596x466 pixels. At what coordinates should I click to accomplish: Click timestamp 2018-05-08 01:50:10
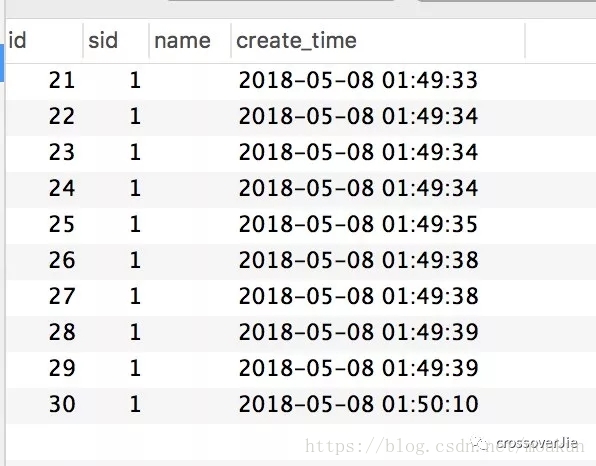click(x=358, y=404)
